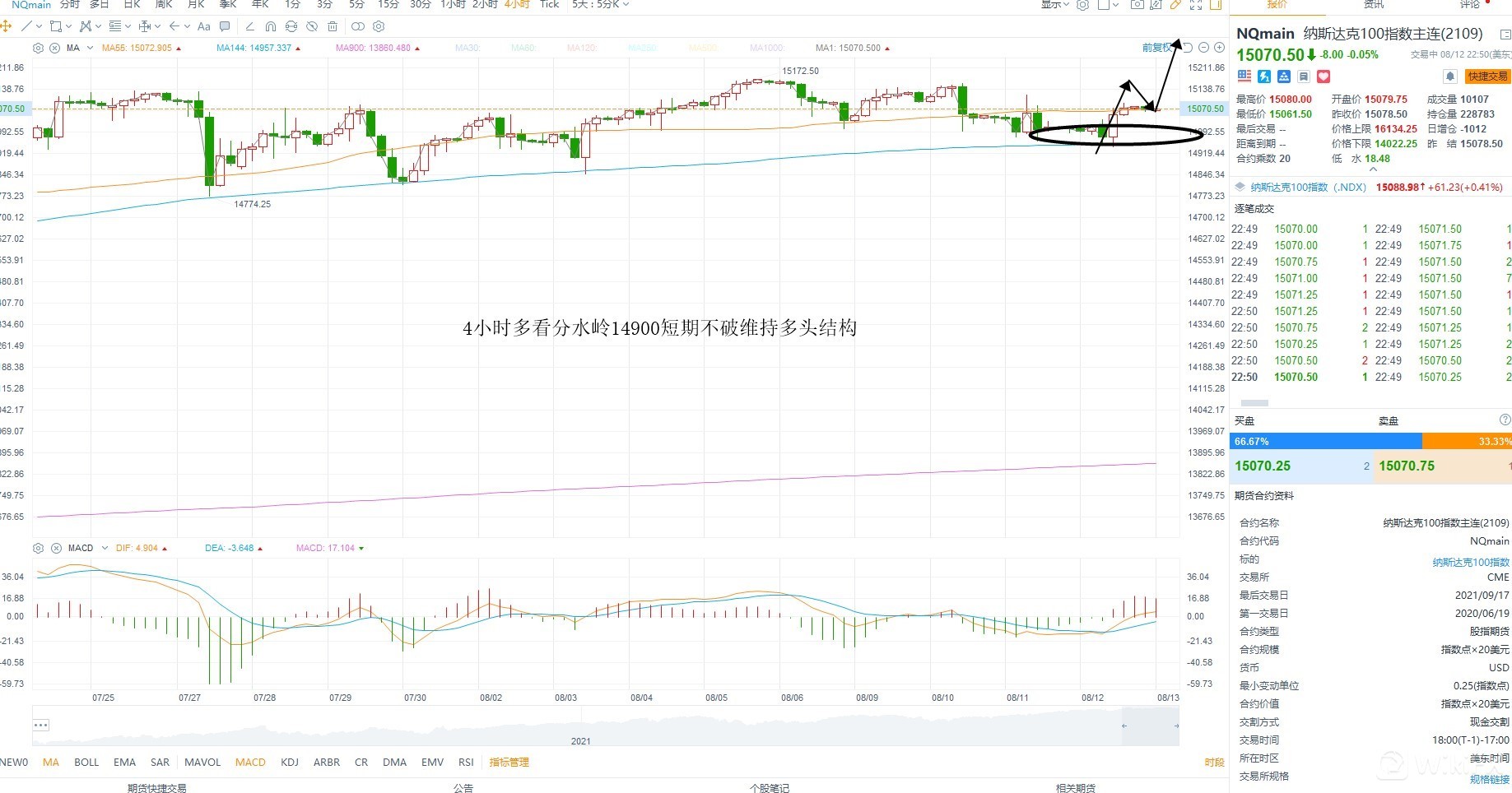
Task: Click the chart timeline navigator range handle
Action: pos(1150,726)
